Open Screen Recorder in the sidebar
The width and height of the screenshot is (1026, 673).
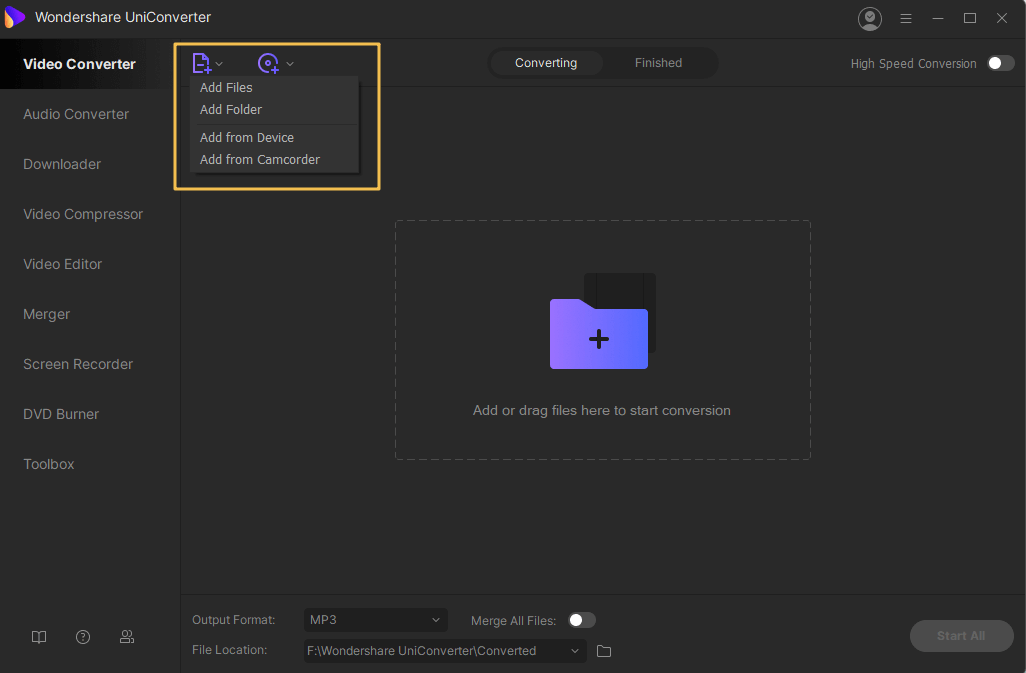point(78,364)
